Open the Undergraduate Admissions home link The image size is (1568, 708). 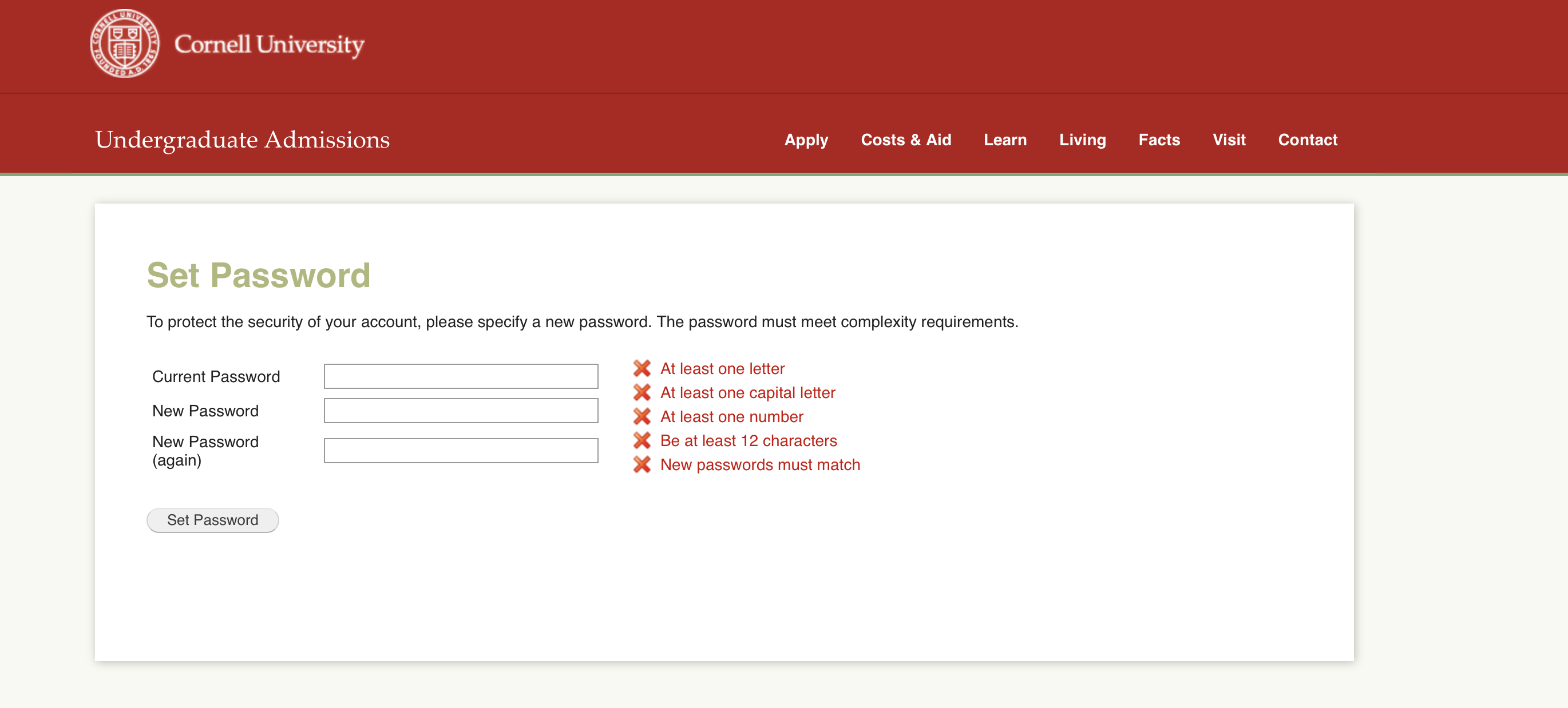pos(242,140)
